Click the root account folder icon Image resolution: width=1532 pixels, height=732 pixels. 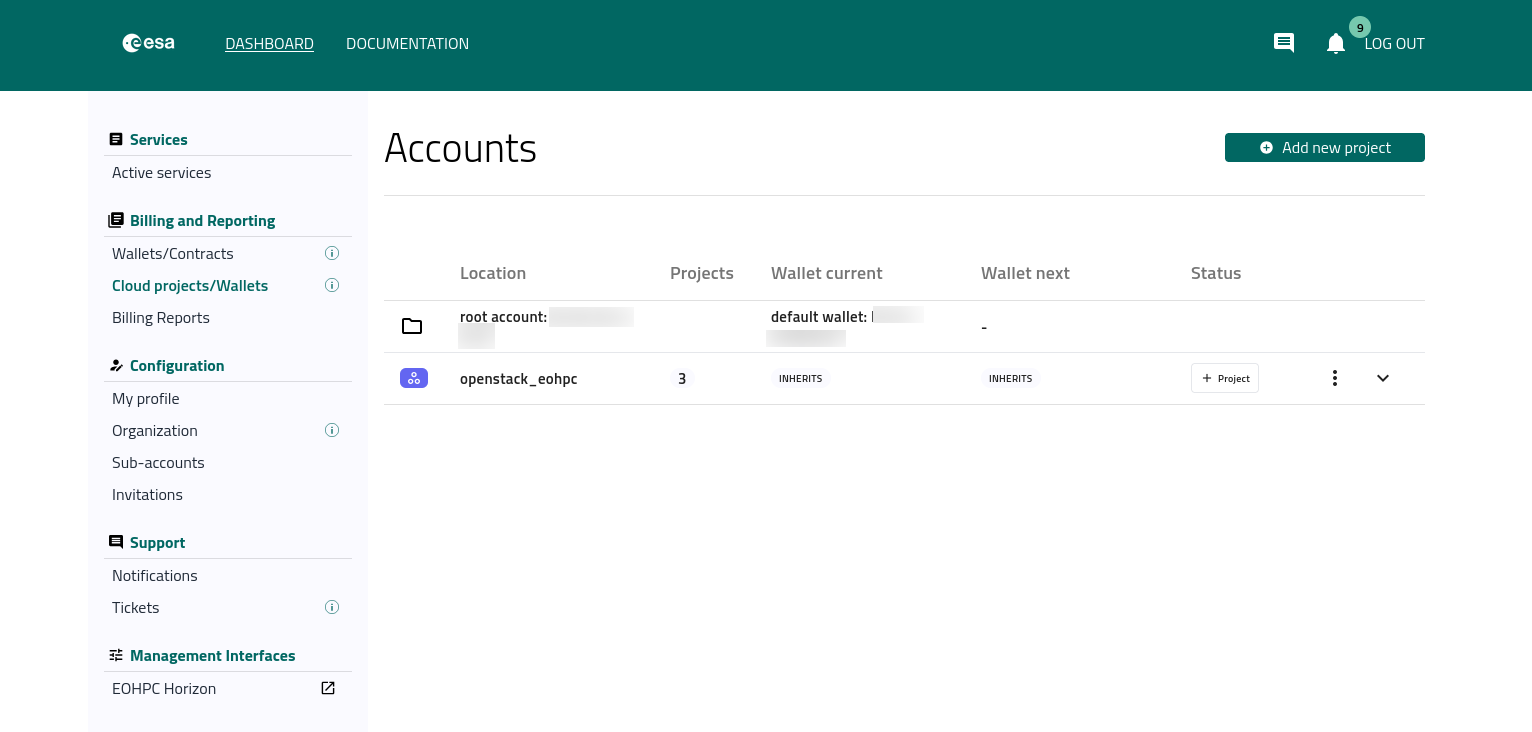click(412, 326)
